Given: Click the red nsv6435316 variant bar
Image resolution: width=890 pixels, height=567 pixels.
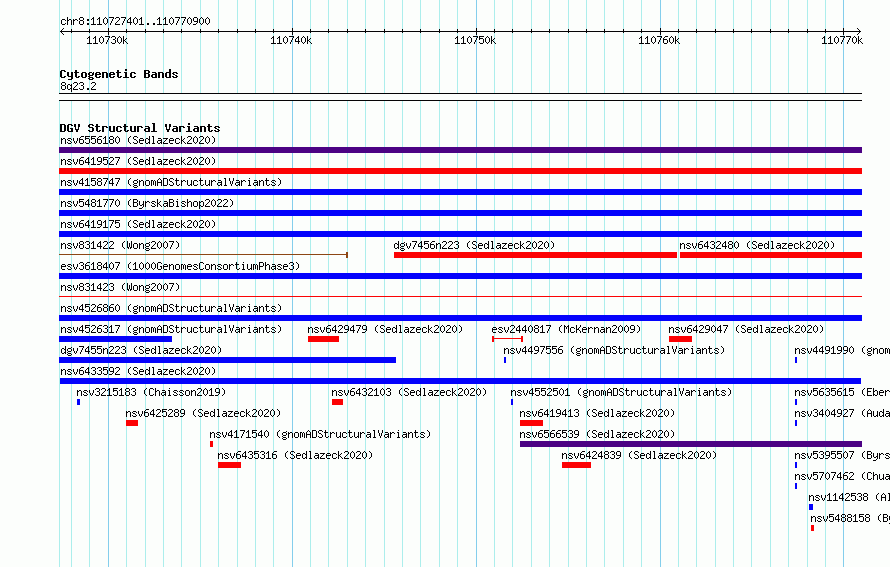Looking at the screenshot, I should (x=229, y=465).
